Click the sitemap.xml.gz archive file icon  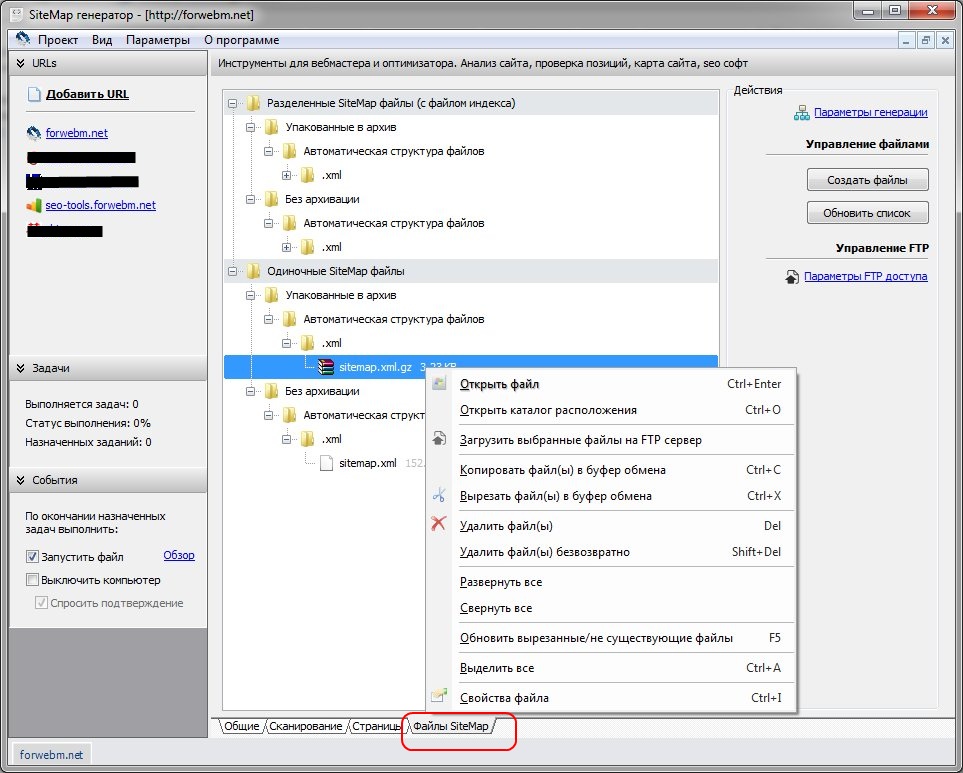(x=325, y=367)
